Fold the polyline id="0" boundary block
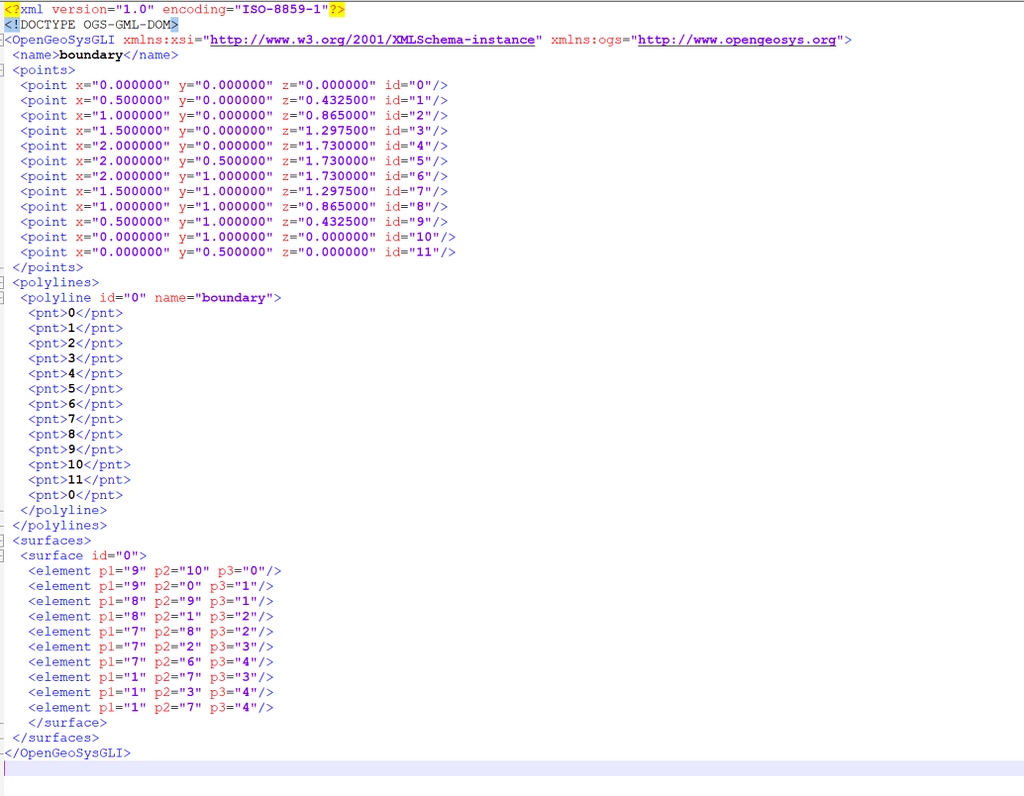The height and width of the screenshot is (796, 1024). point(3,298)
